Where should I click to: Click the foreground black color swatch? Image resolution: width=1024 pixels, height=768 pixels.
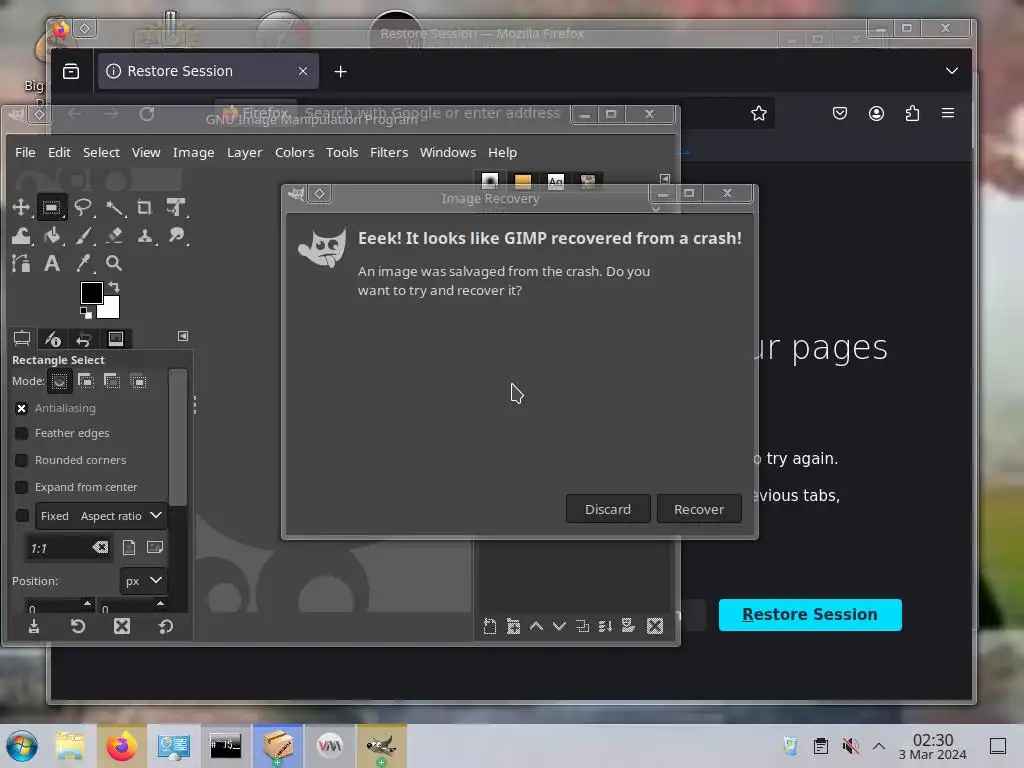[90, 291]
